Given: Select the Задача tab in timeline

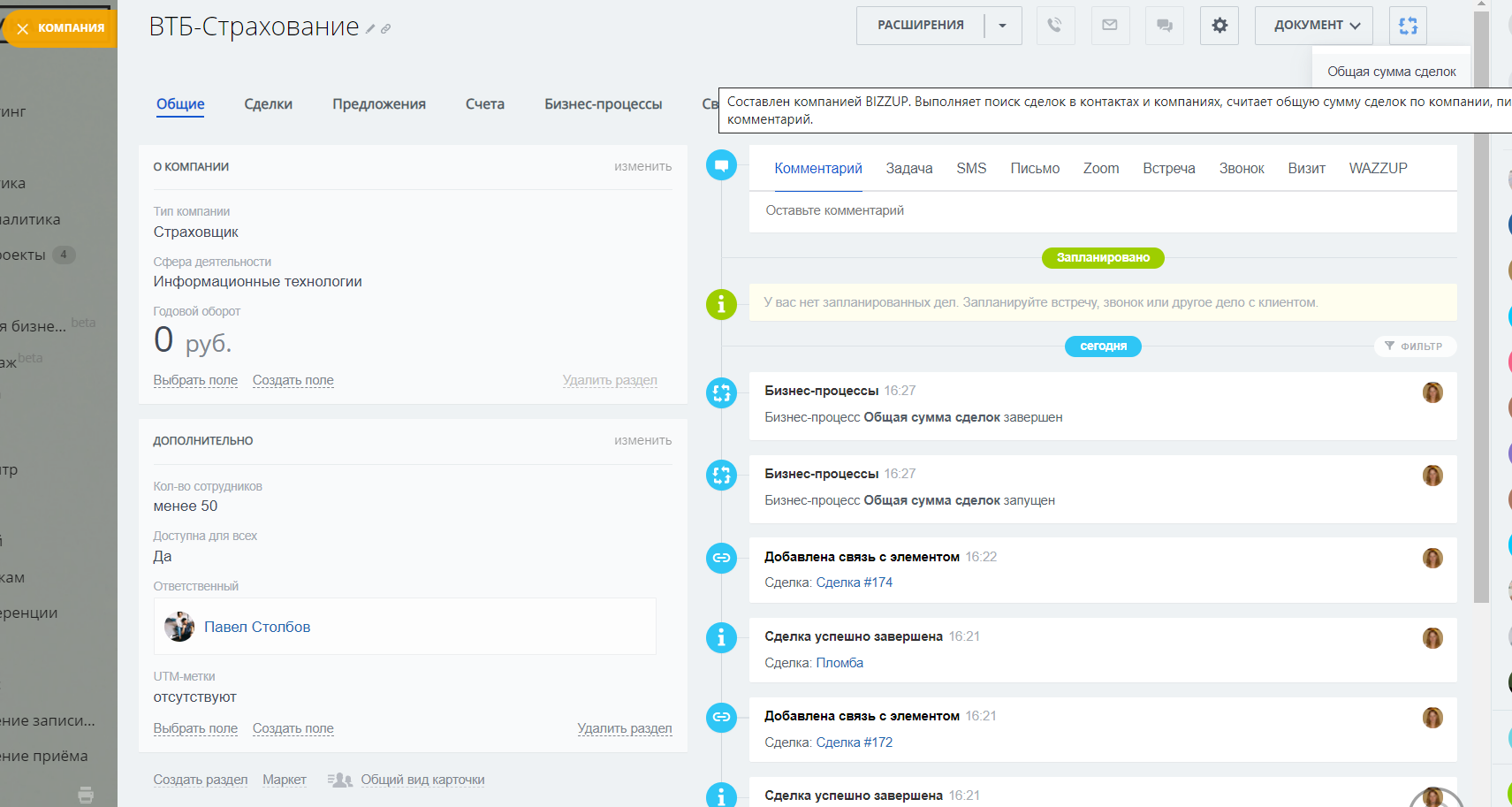Looking at the screenshot, I should coord(908,169).
